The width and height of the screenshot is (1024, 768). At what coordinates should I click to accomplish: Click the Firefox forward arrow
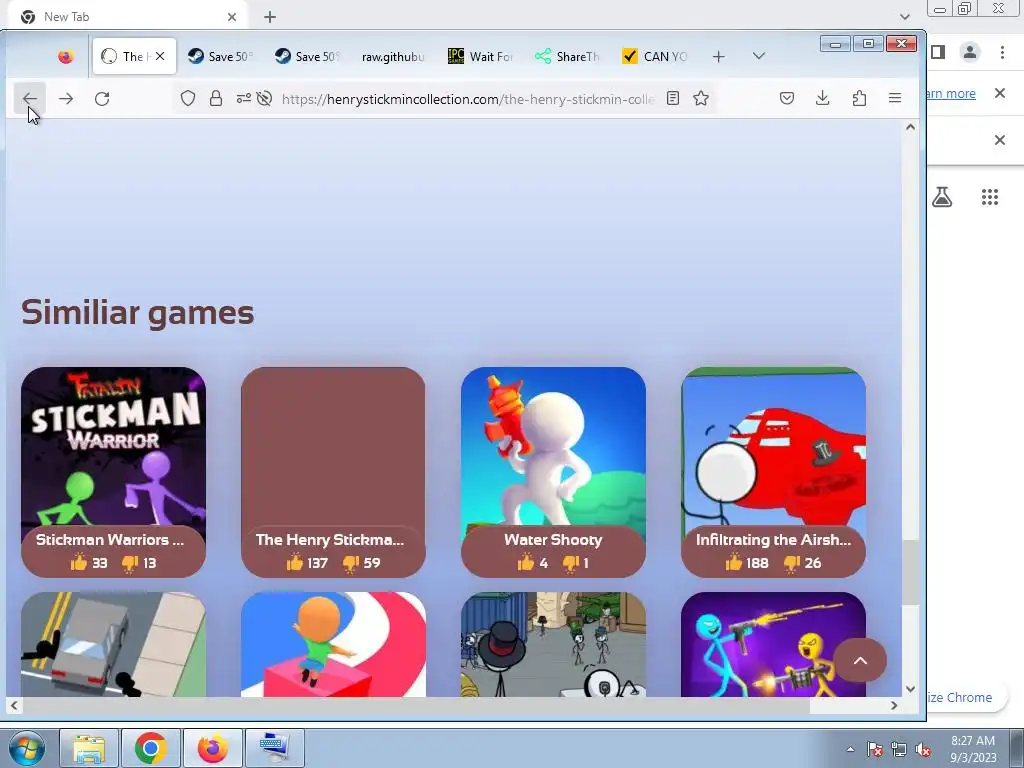[66, 99]
